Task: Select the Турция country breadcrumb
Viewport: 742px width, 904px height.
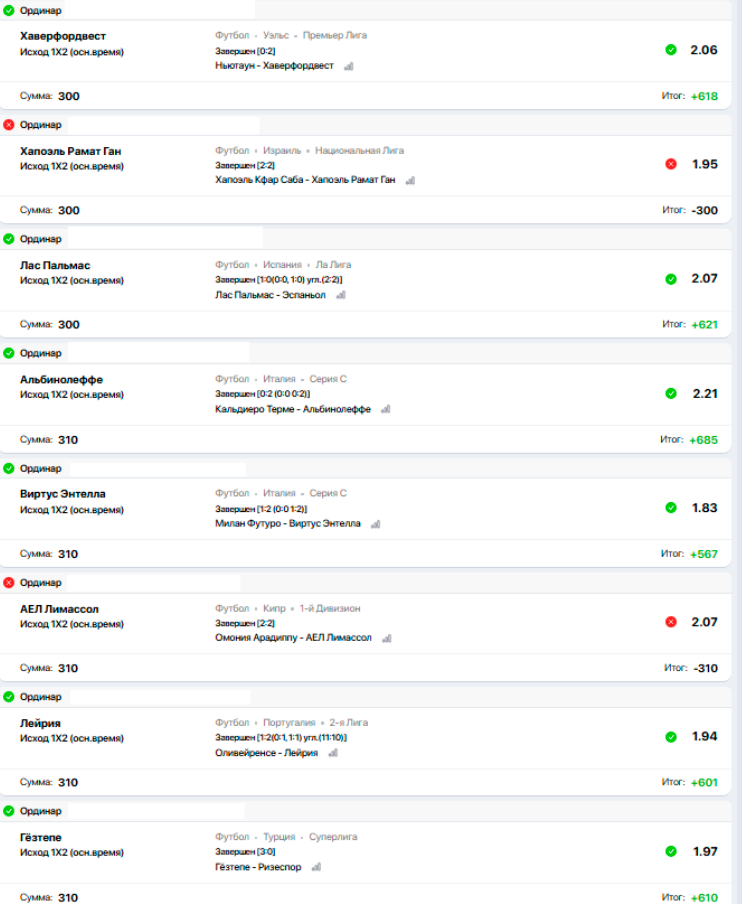Action: point(279,837)
